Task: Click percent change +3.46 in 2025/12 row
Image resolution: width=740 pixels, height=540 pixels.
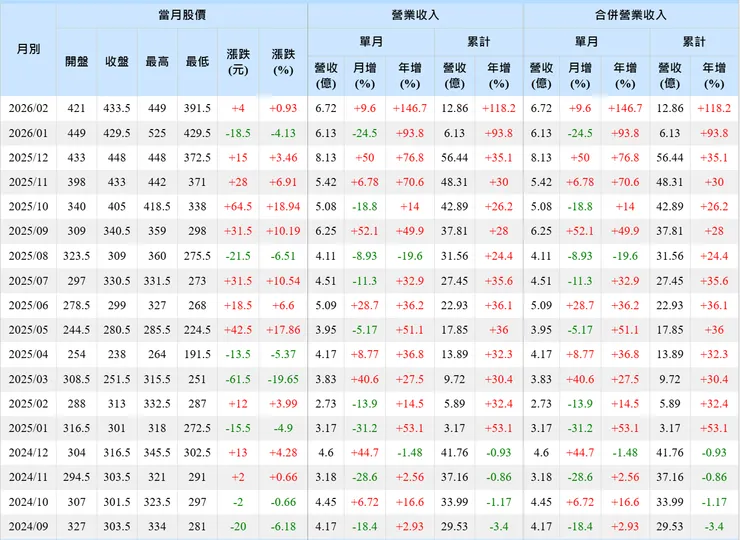Action: tap(283, 157)
